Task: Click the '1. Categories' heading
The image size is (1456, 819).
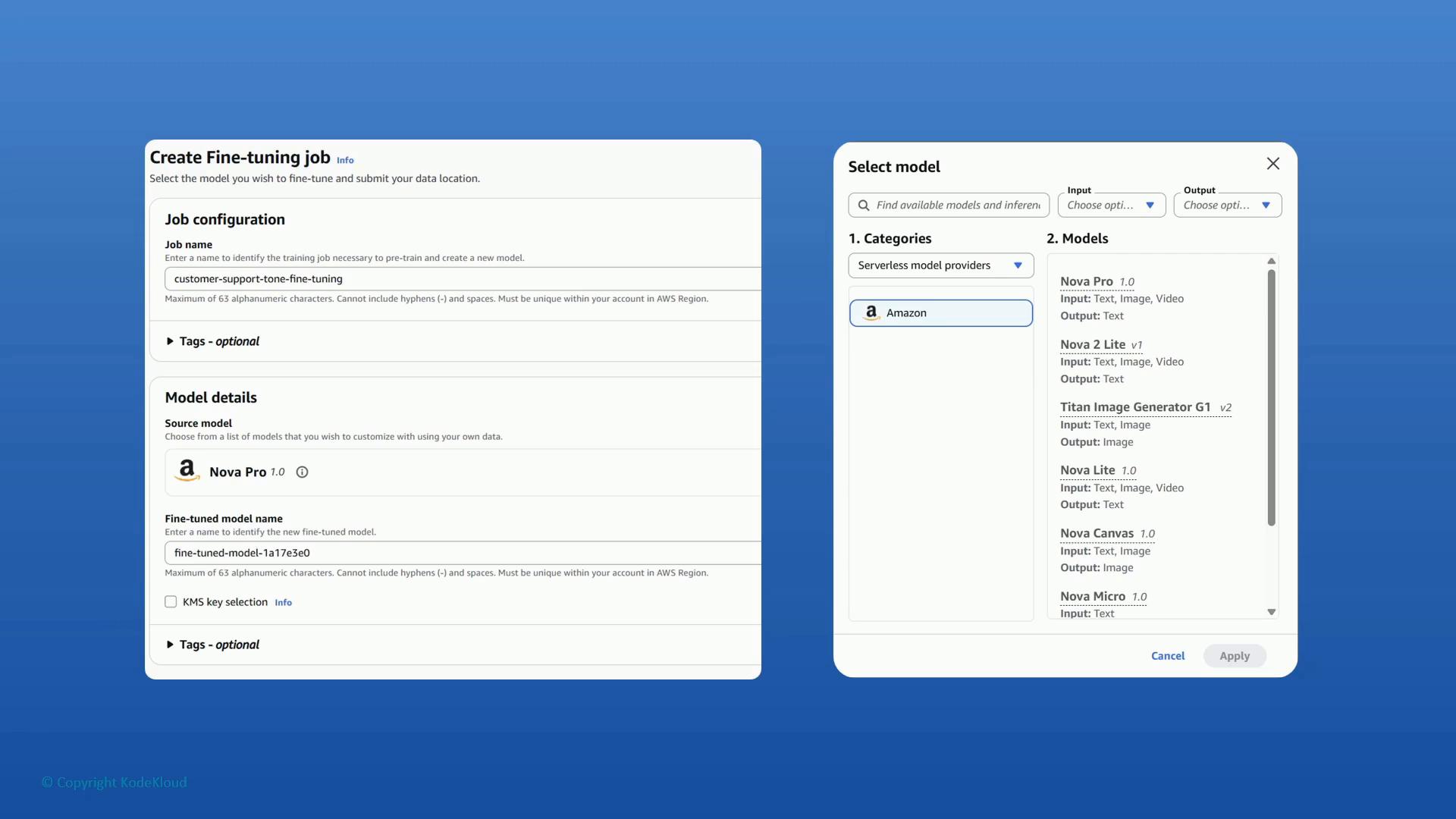Action: [x=890, y=239]
